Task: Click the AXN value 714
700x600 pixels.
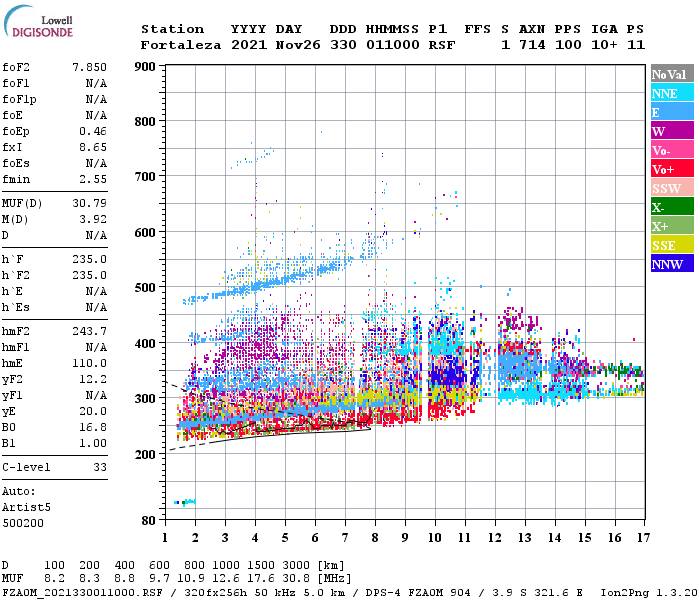Action: click(x=532, y=45)
